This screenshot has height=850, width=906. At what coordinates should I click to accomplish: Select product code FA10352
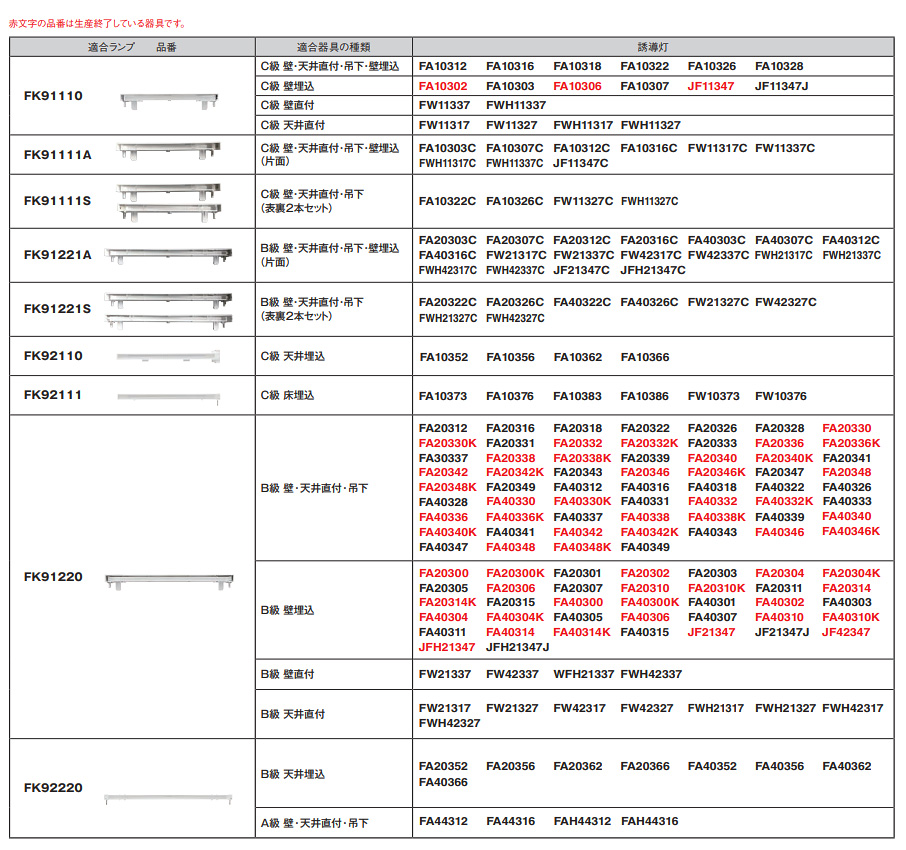(443, 356)
